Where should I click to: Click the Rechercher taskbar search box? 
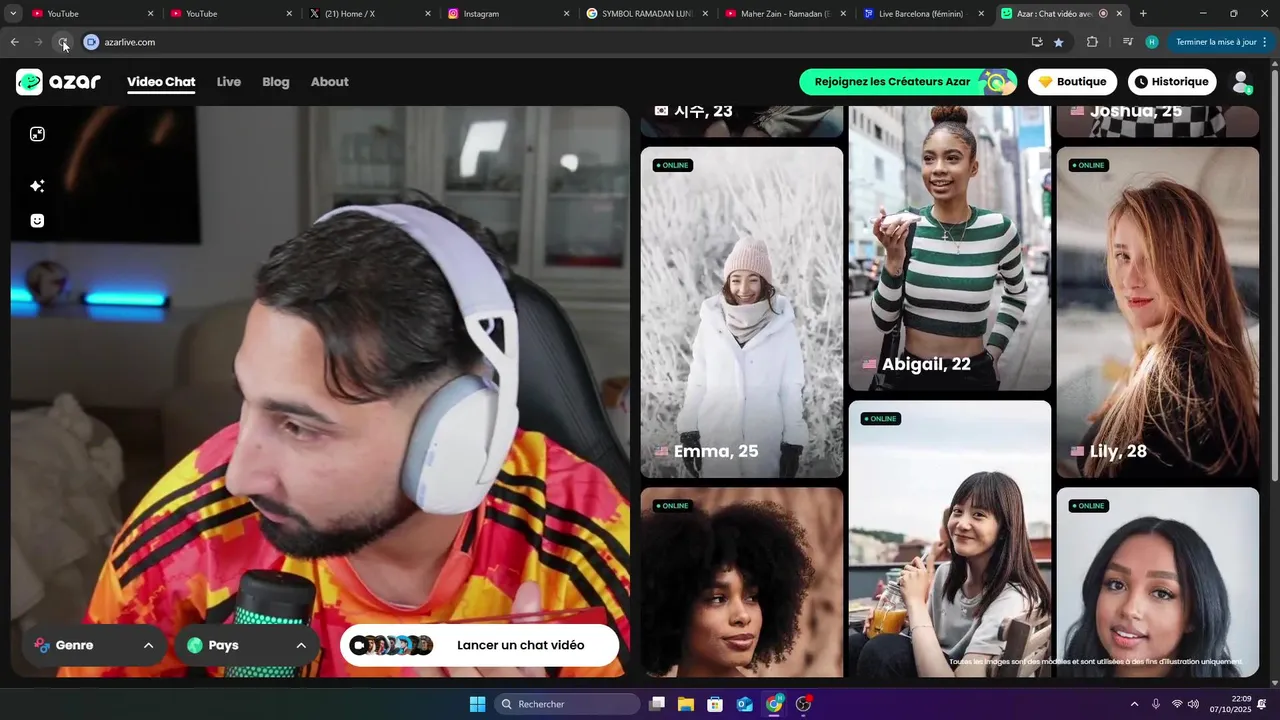click(x=568, y=704)
